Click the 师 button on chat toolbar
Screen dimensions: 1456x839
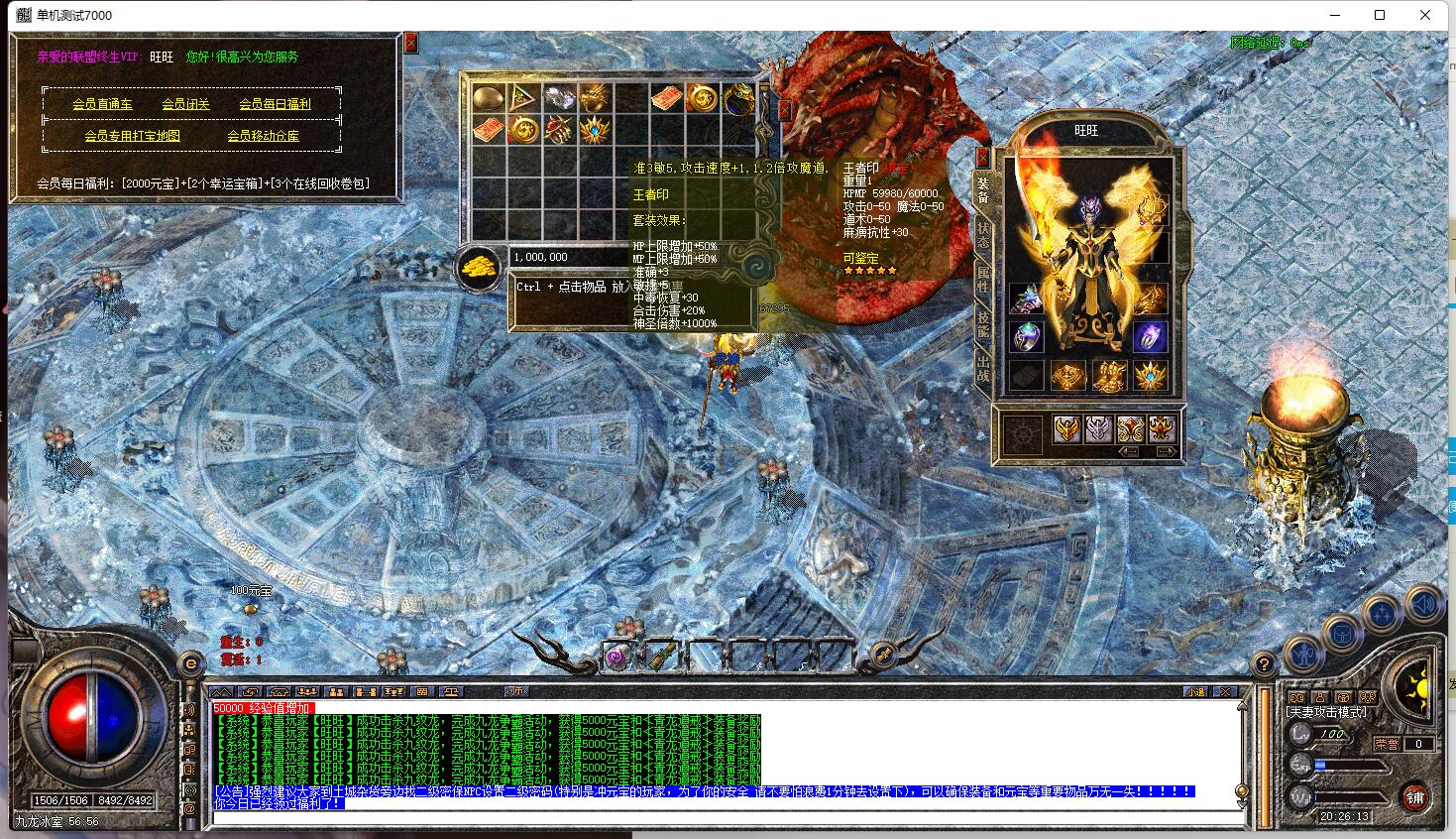pos(516,691)
